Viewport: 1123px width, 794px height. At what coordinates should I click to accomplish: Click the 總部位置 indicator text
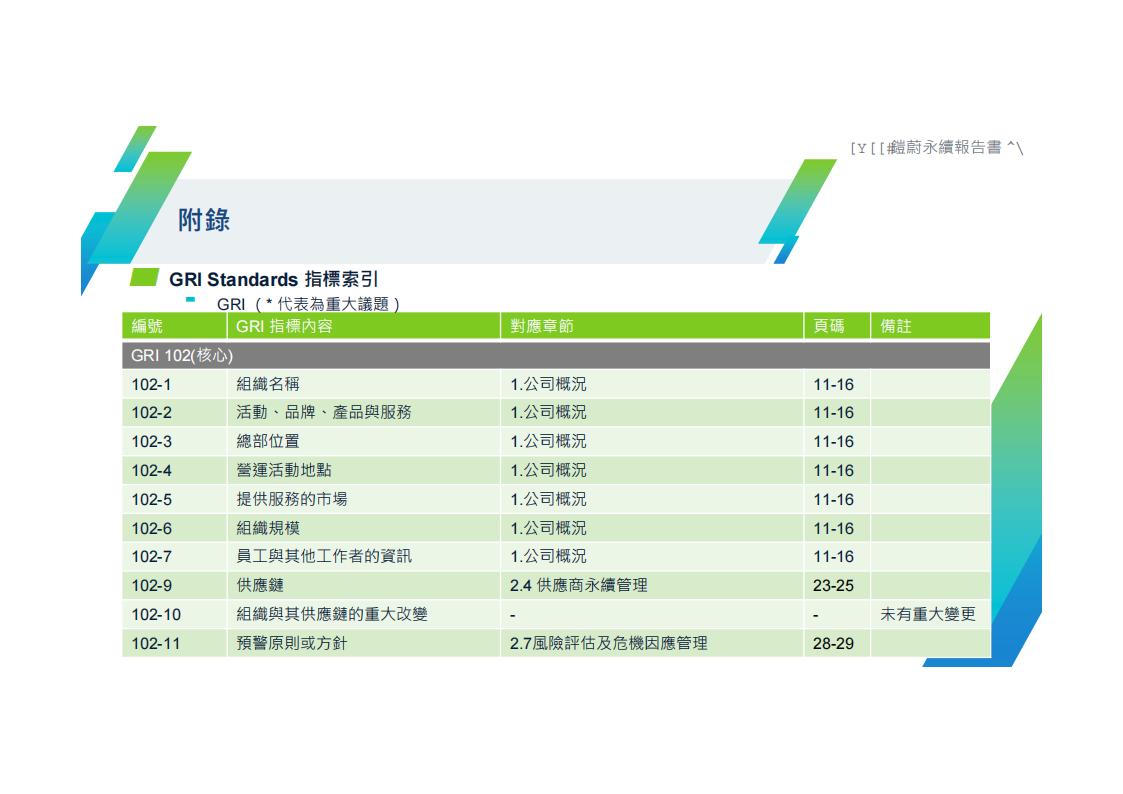(x=267, y=441)
